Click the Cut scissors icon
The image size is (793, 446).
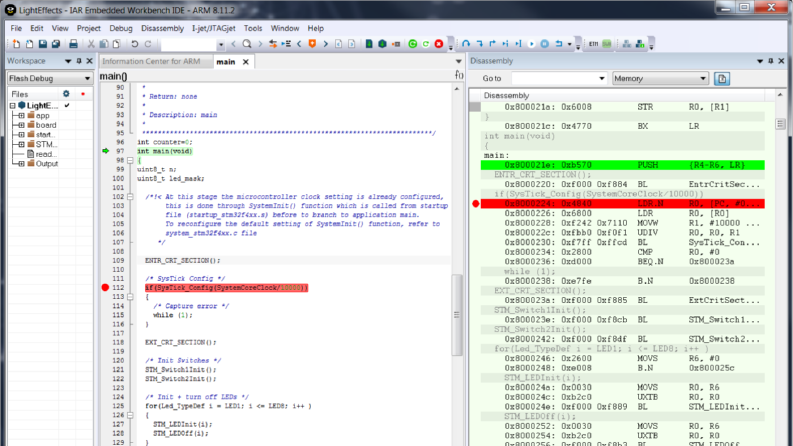[x=91, y=44]
